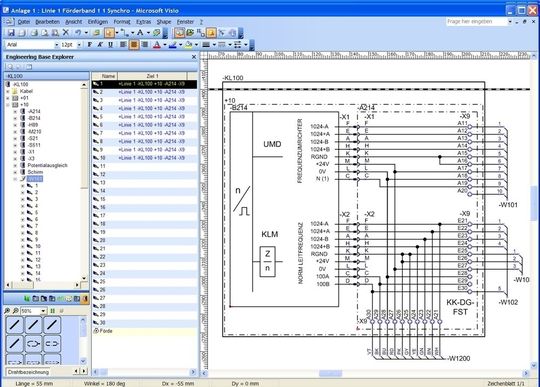Select the Connector tool
The width and height of the screenshot is (540, 387).
click(x=125, y=33)
